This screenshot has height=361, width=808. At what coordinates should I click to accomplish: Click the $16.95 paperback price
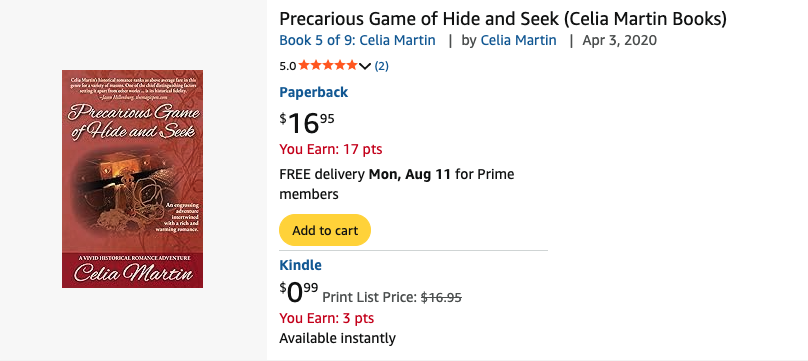[x=307, y=123]
